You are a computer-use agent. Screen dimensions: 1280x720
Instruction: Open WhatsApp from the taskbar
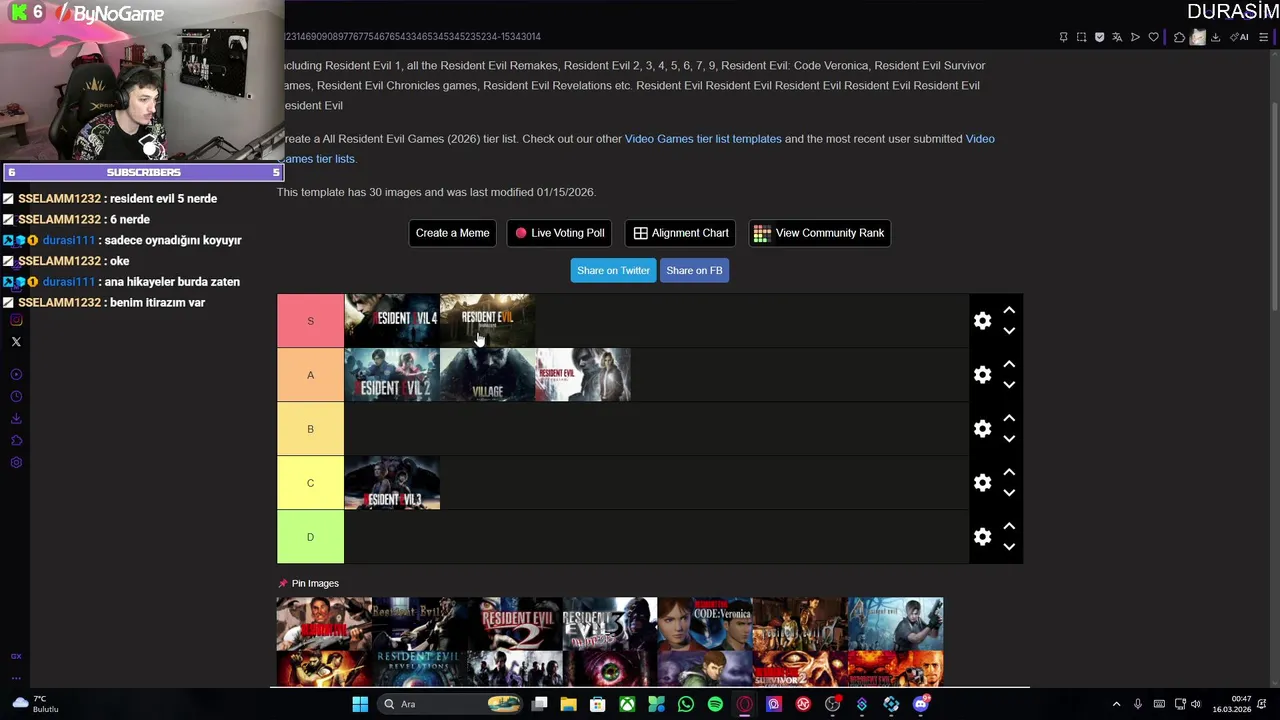click(686, 704)
